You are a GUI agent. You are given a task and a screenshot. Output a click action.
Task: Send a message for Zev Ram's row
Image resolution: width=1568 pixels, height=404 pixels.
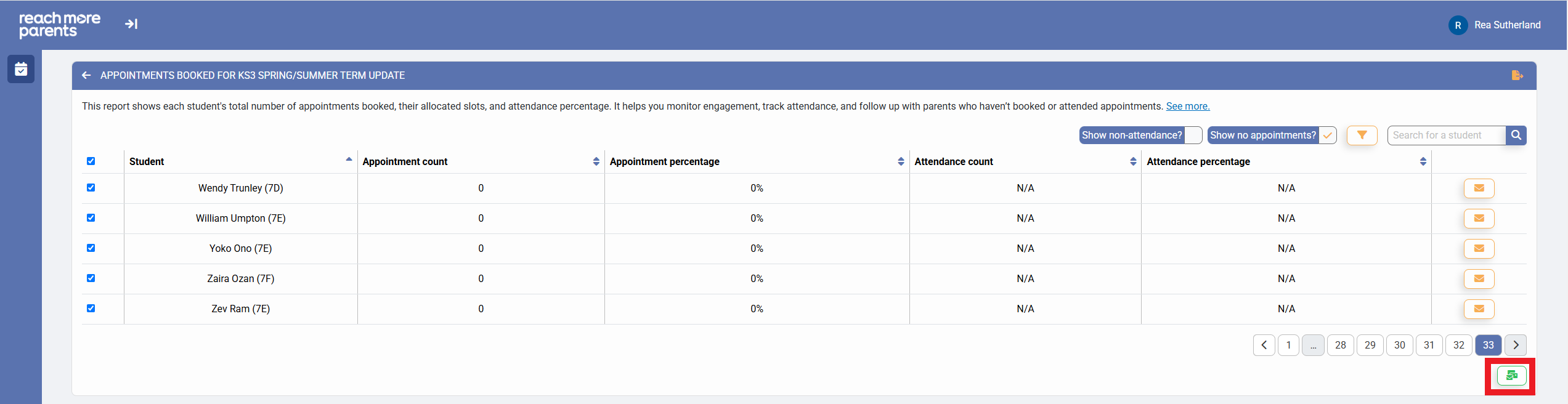point(1479,309)
